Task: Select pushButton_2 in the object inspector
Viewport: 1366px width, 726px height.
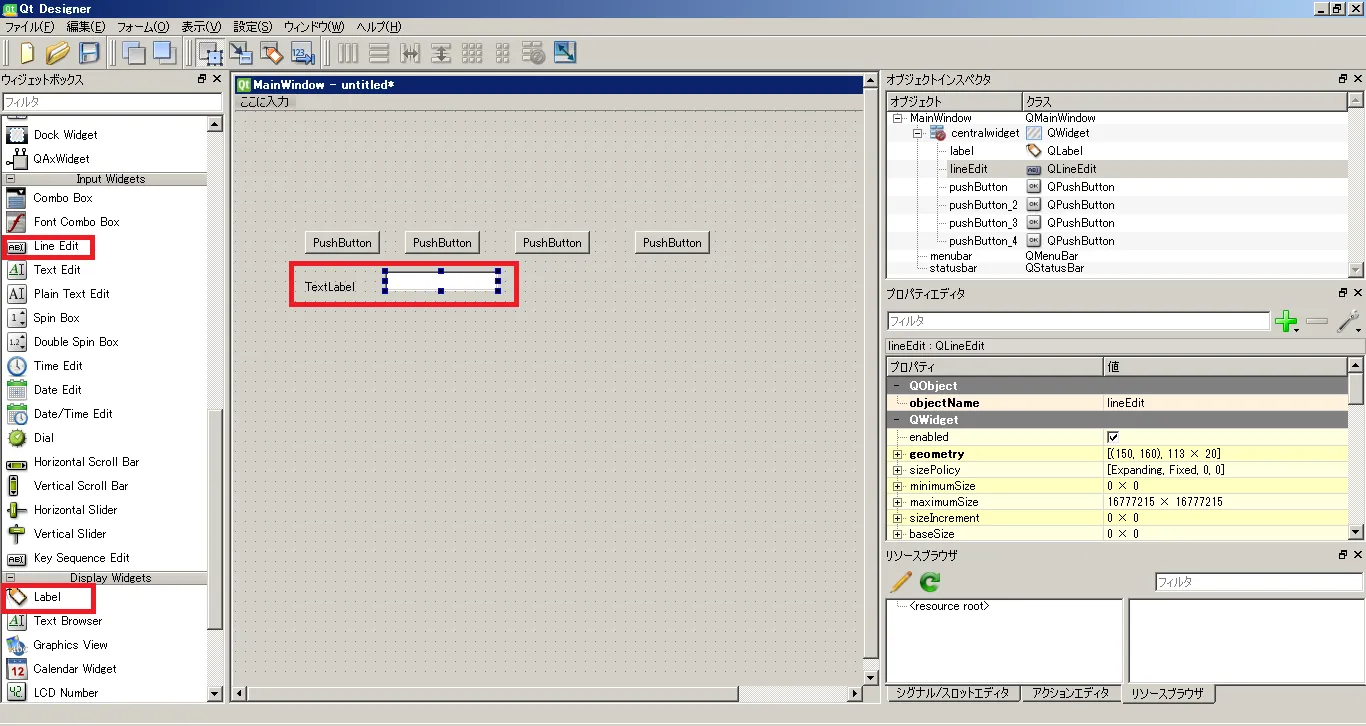Action: [x=982, y=205]
